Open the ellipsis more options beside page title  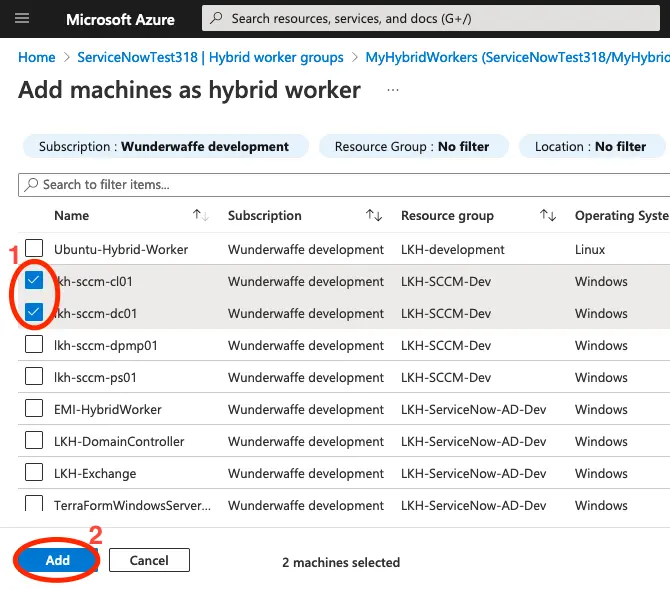393,90
